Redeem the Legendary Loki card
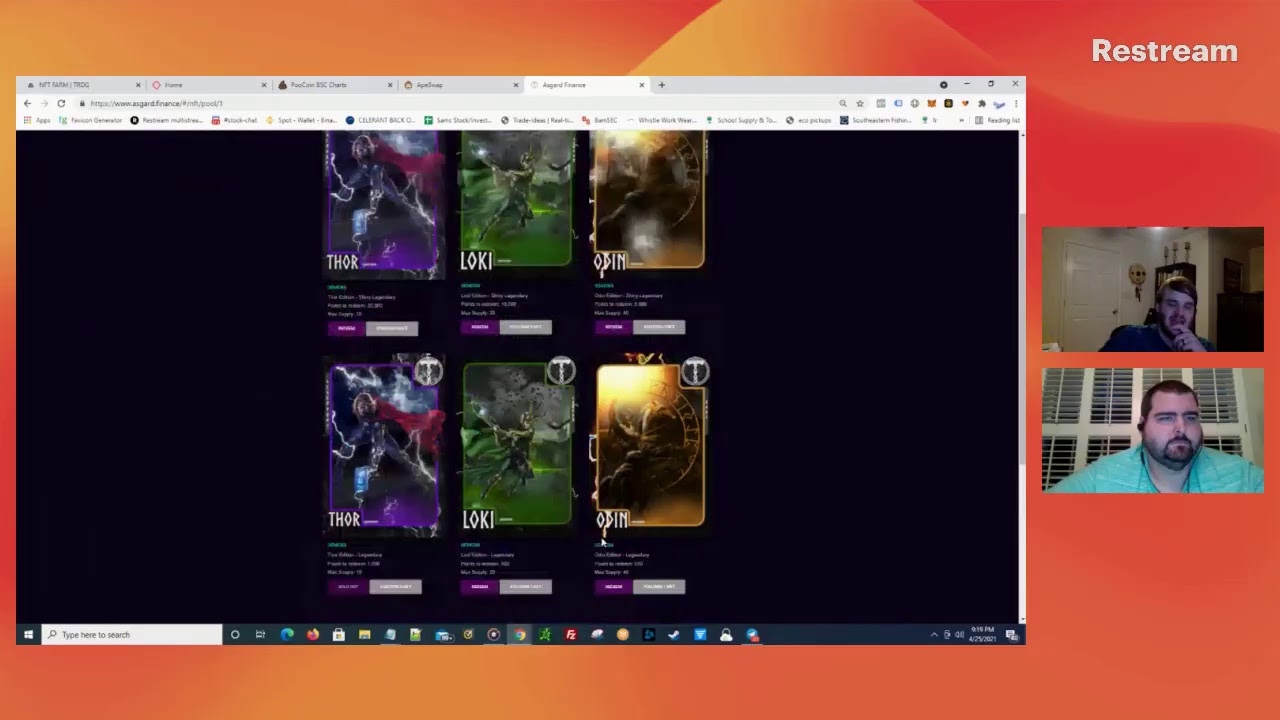This screenshot has width=1280, height=720. [x=480, y=587]
